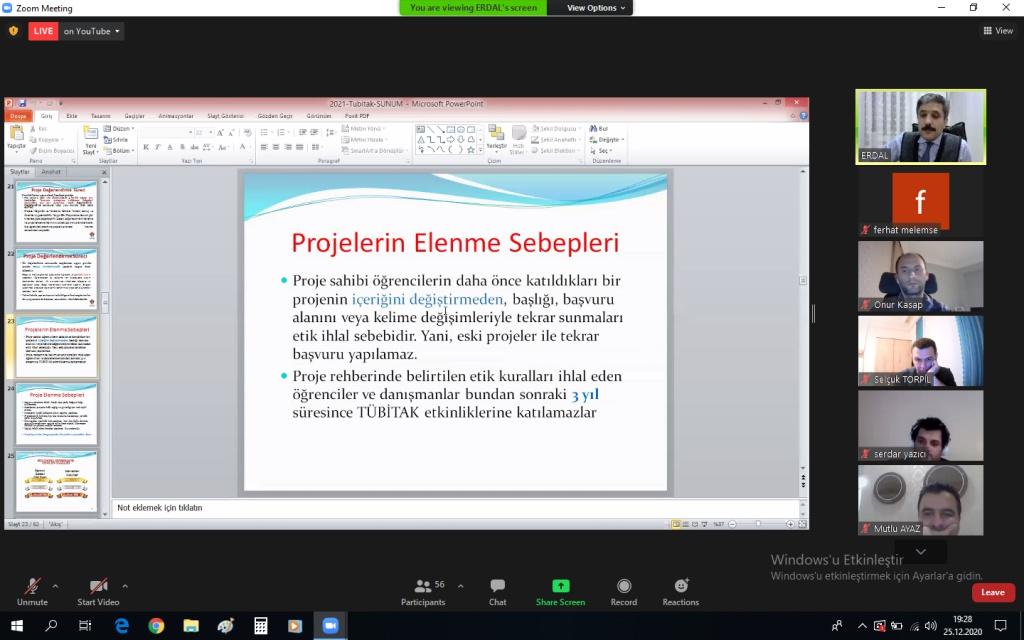Open the Chat panel
Viewport: 1024px width, 640px height.
click(497, 587)
